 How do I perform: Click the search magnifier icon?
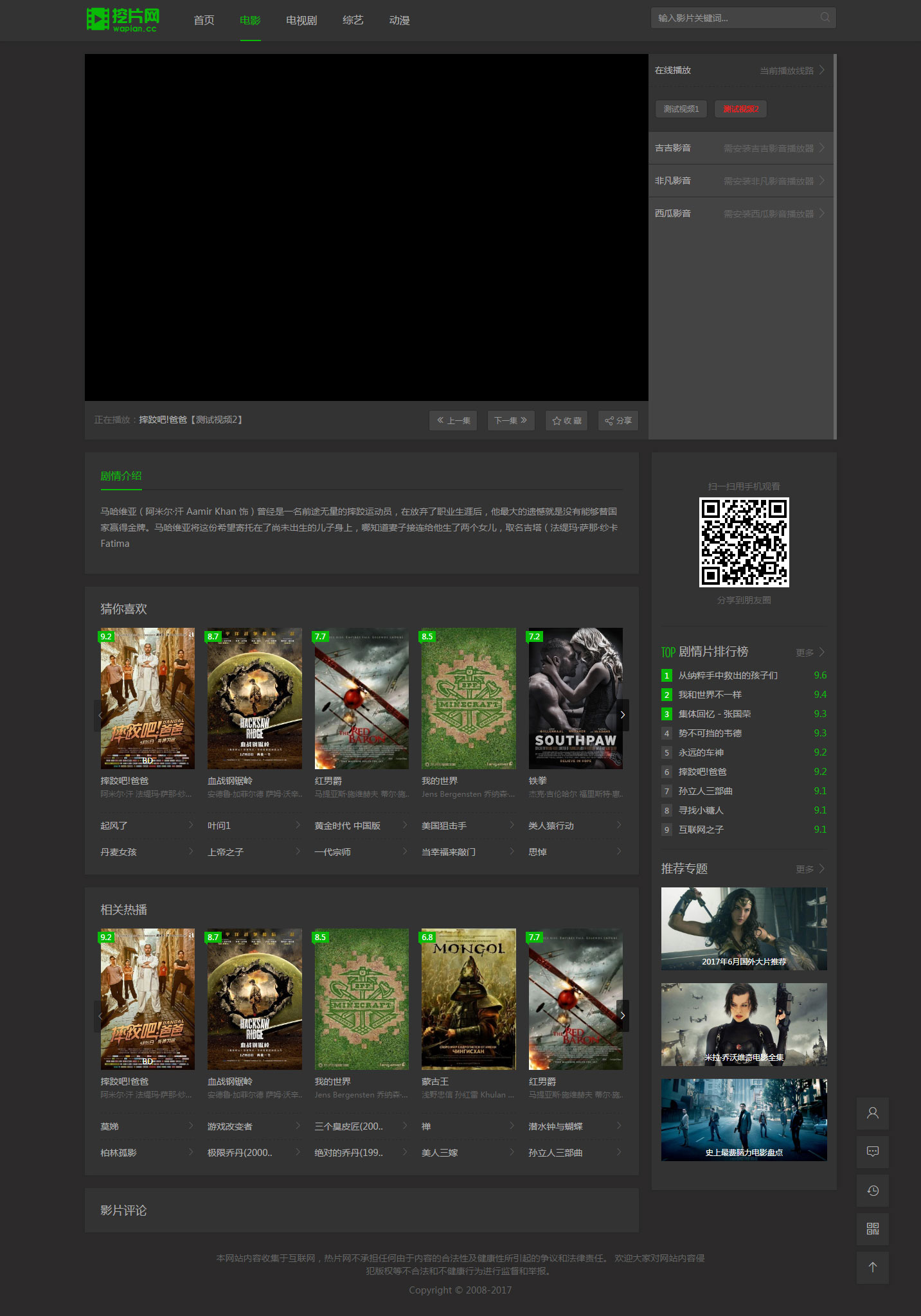pos(825,17)
